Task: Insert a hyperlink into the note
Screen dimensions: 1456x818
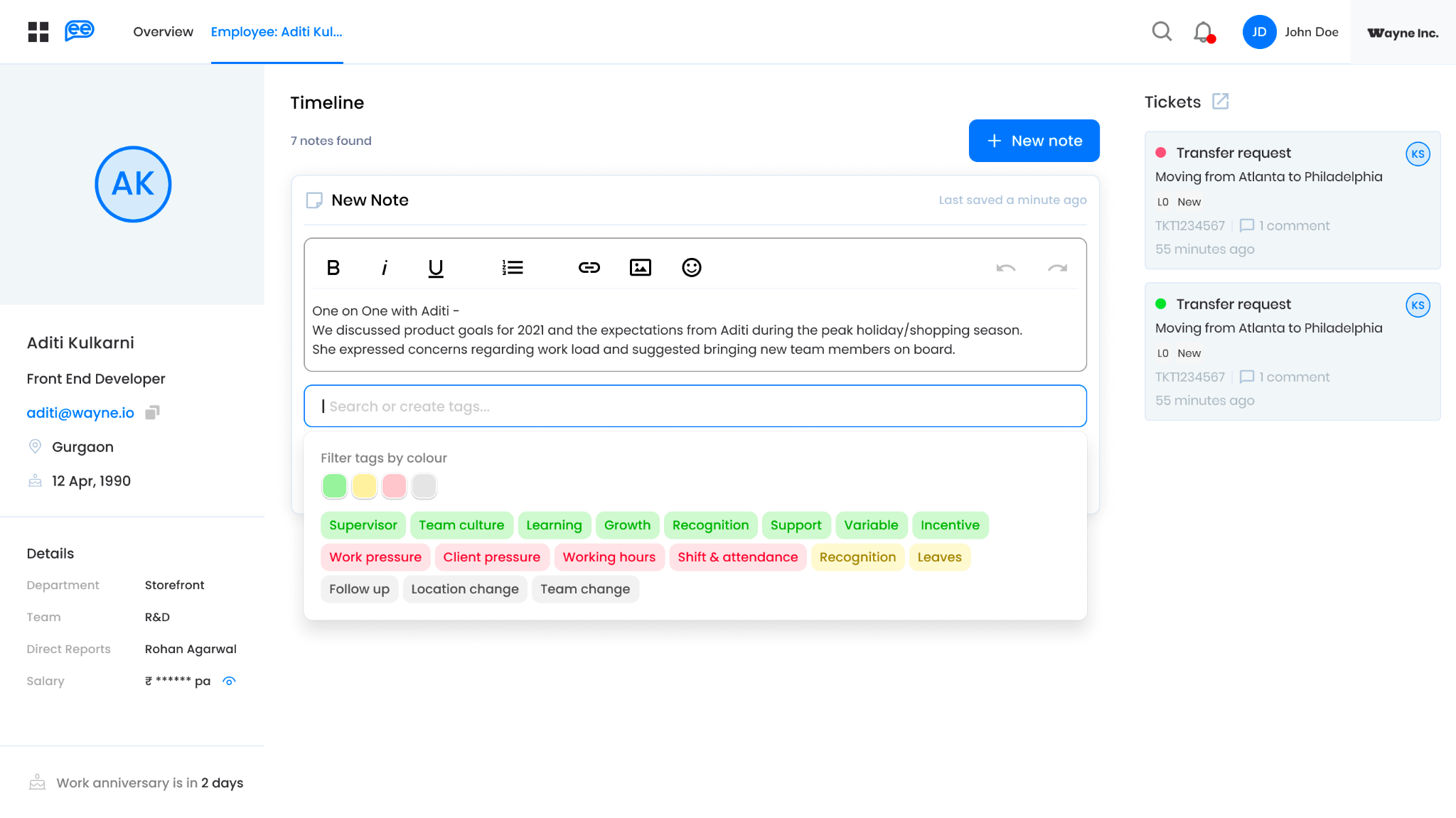Action: pos(589,268)
